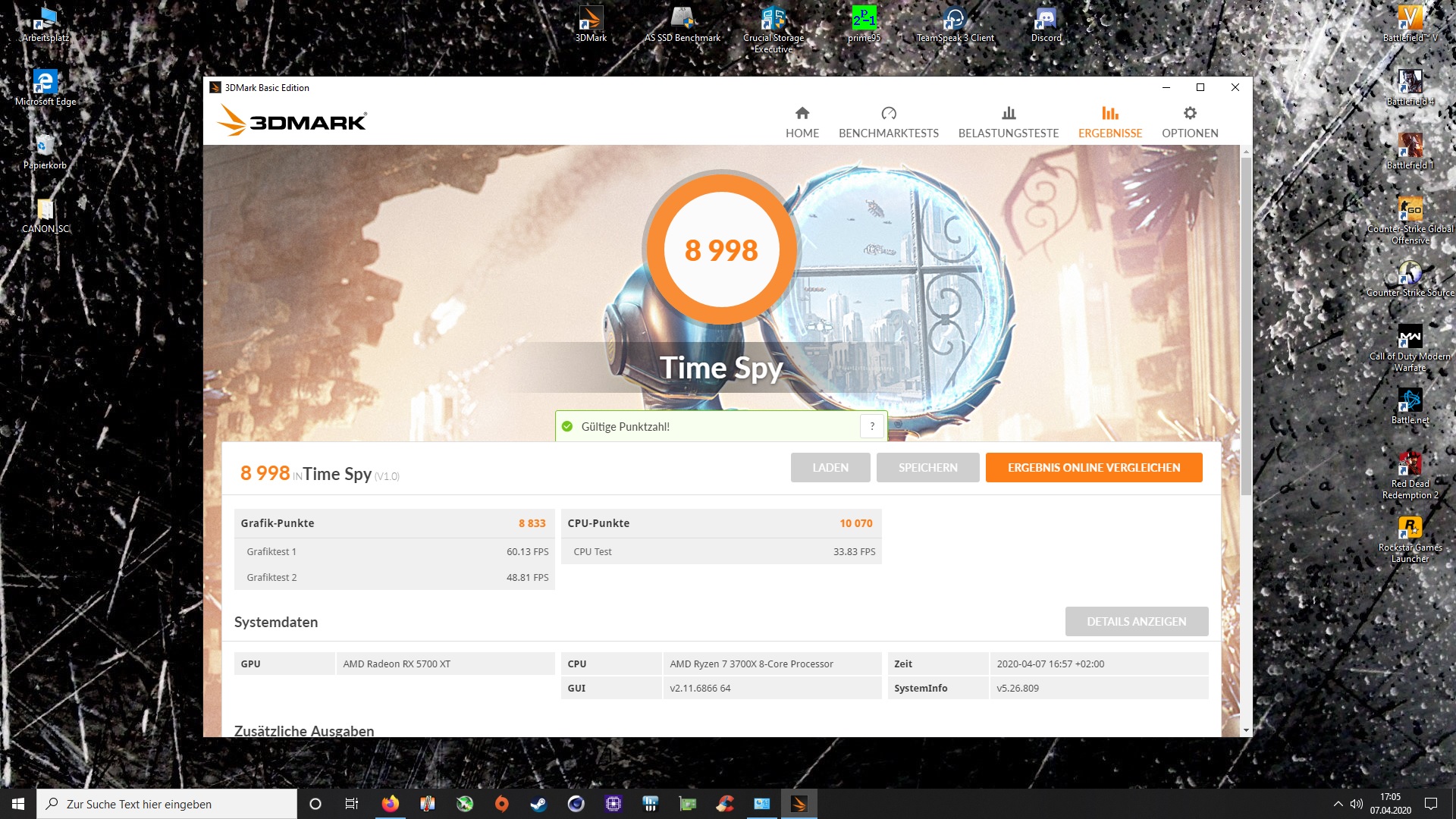Click Firefox icon in the taskbar
Viewport: 1456px width, 819px height.
pyautogui.click(x=390, y=804)
